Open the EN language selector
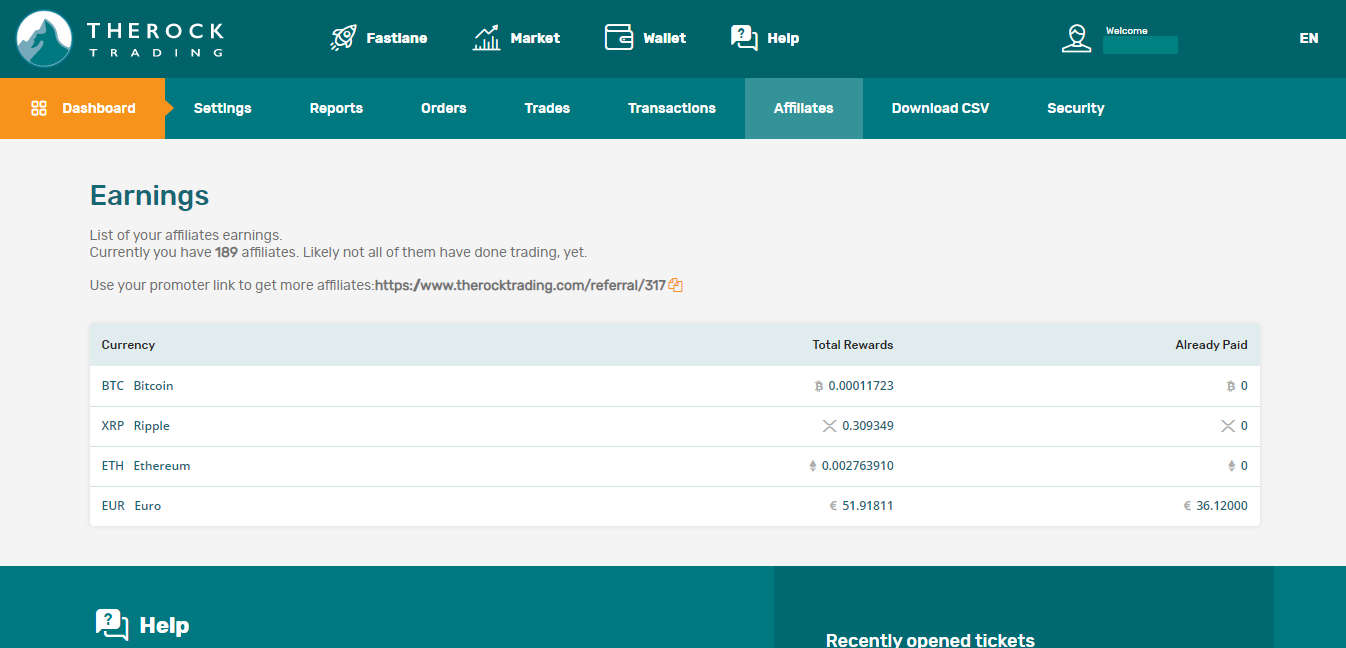The width and height of the screenshot is (1346, 648). tap(1308, 38)
